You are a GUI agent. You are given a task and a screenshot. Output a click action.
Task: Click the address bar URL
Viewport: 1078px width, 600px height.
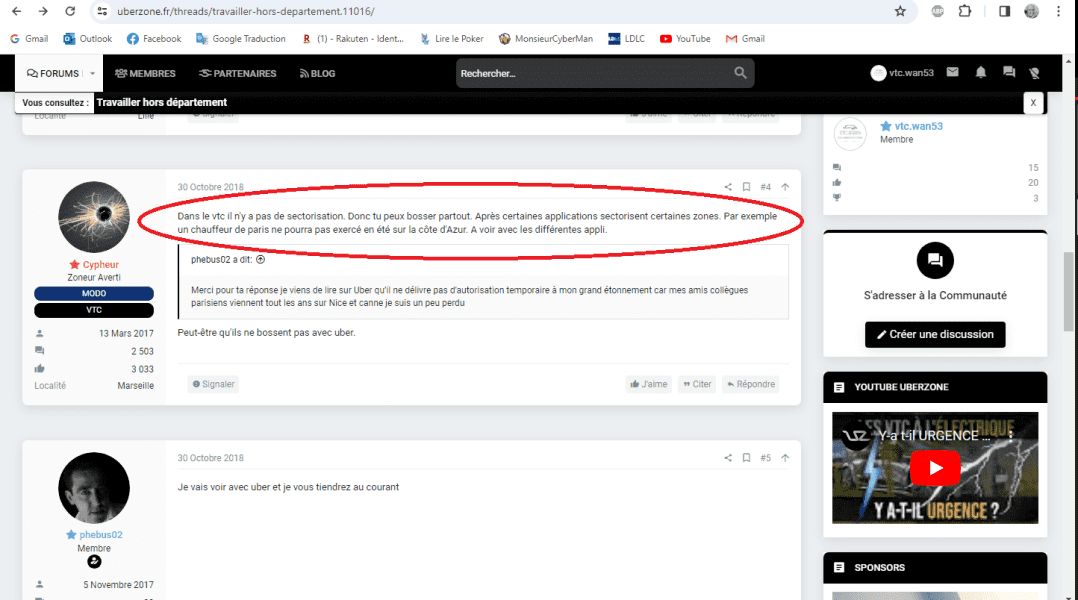245,11
